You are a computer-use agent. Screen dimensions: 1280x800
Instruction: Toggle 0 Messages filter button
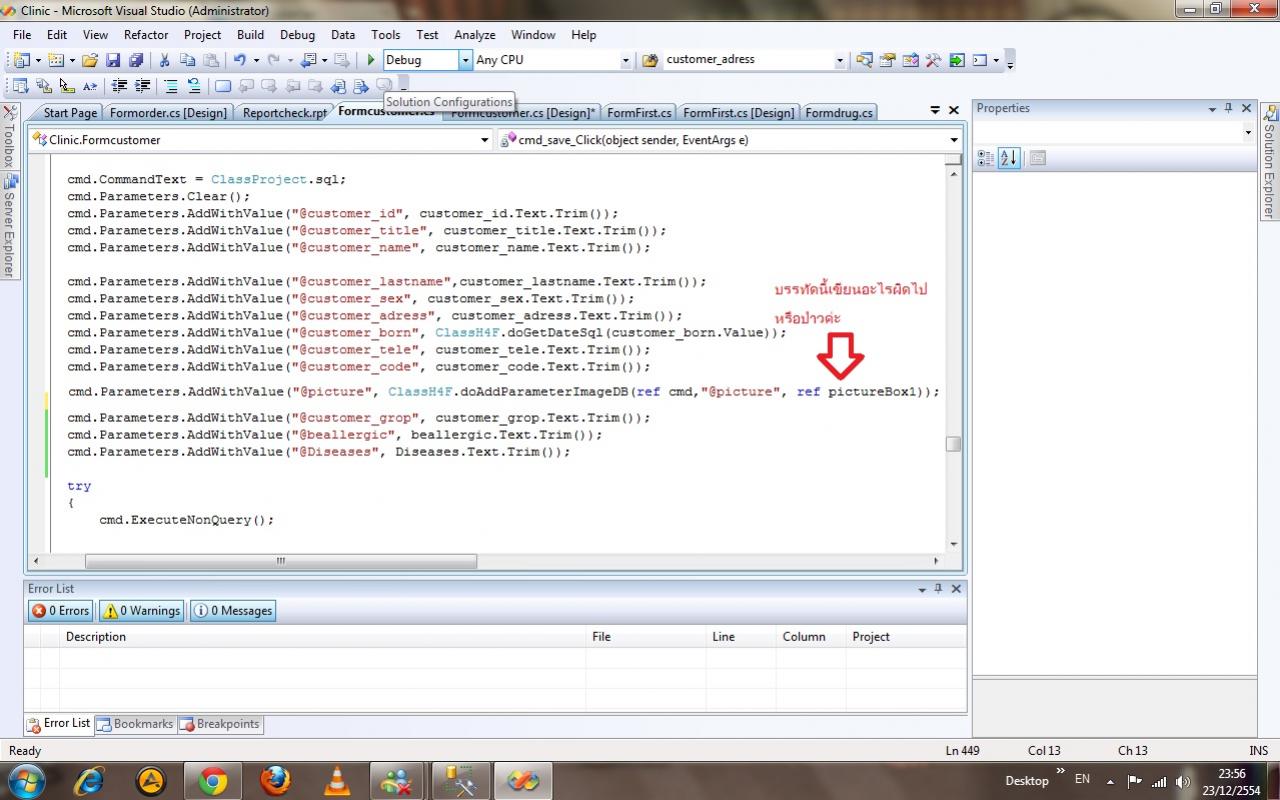pos(232,611)
